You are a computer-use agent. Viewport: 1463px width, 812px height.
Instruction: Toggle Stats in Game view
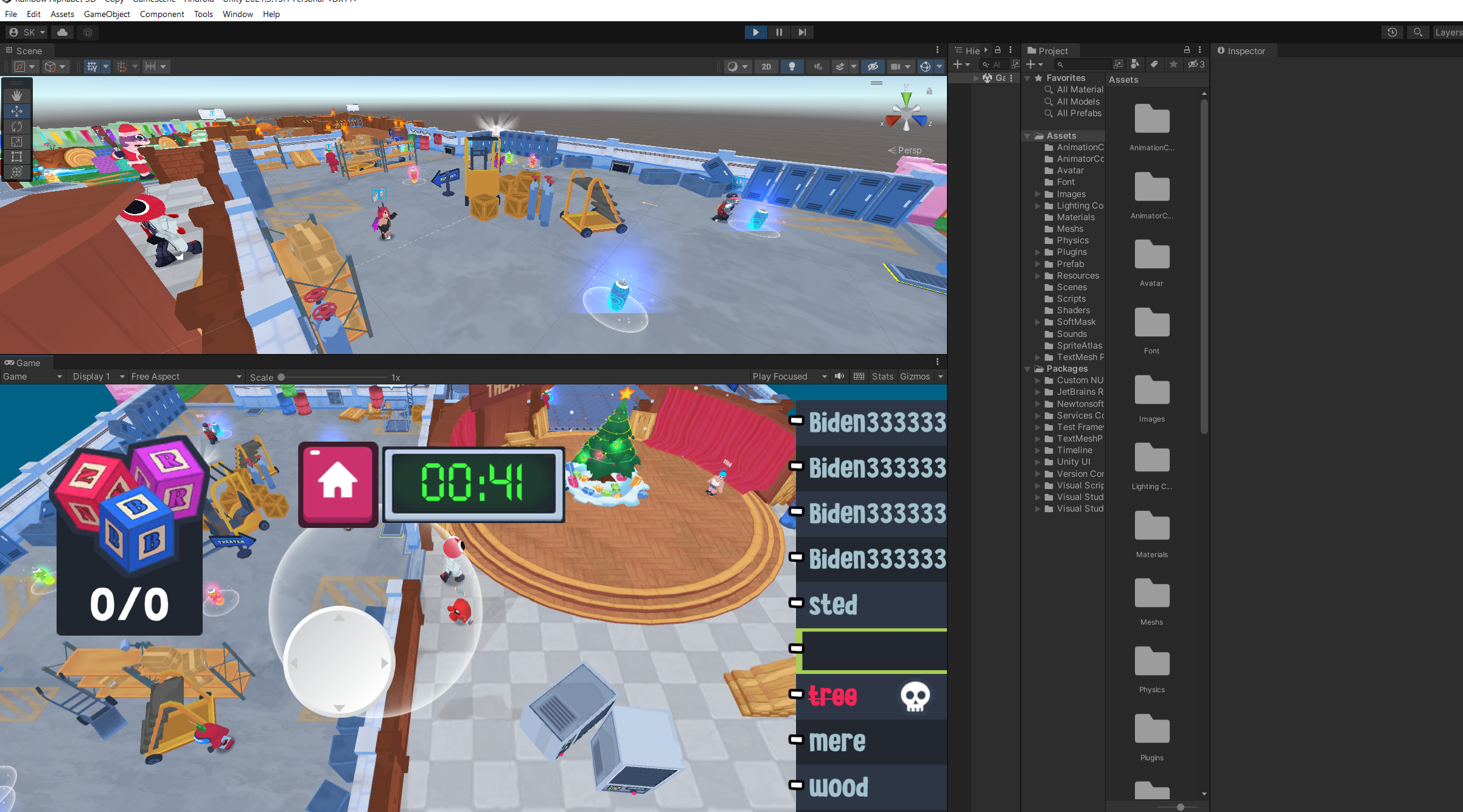pos(882,377)
